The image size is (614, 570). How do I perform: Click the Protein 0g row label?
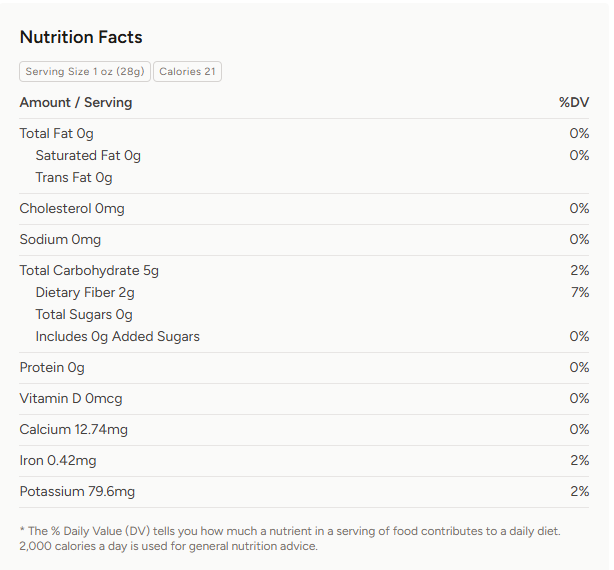[52, 367]
